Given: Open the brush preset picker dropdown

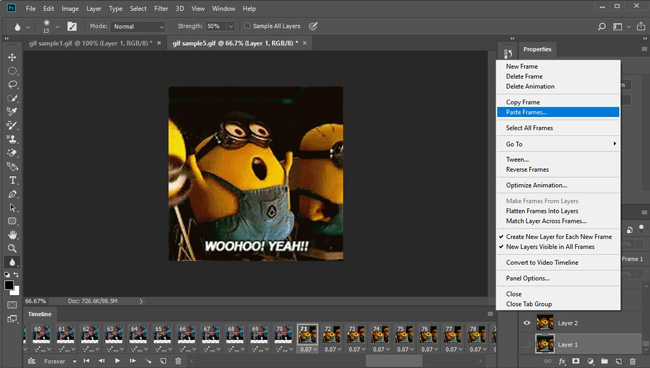Looking at the screenshot, I should [x=57, y=27].
